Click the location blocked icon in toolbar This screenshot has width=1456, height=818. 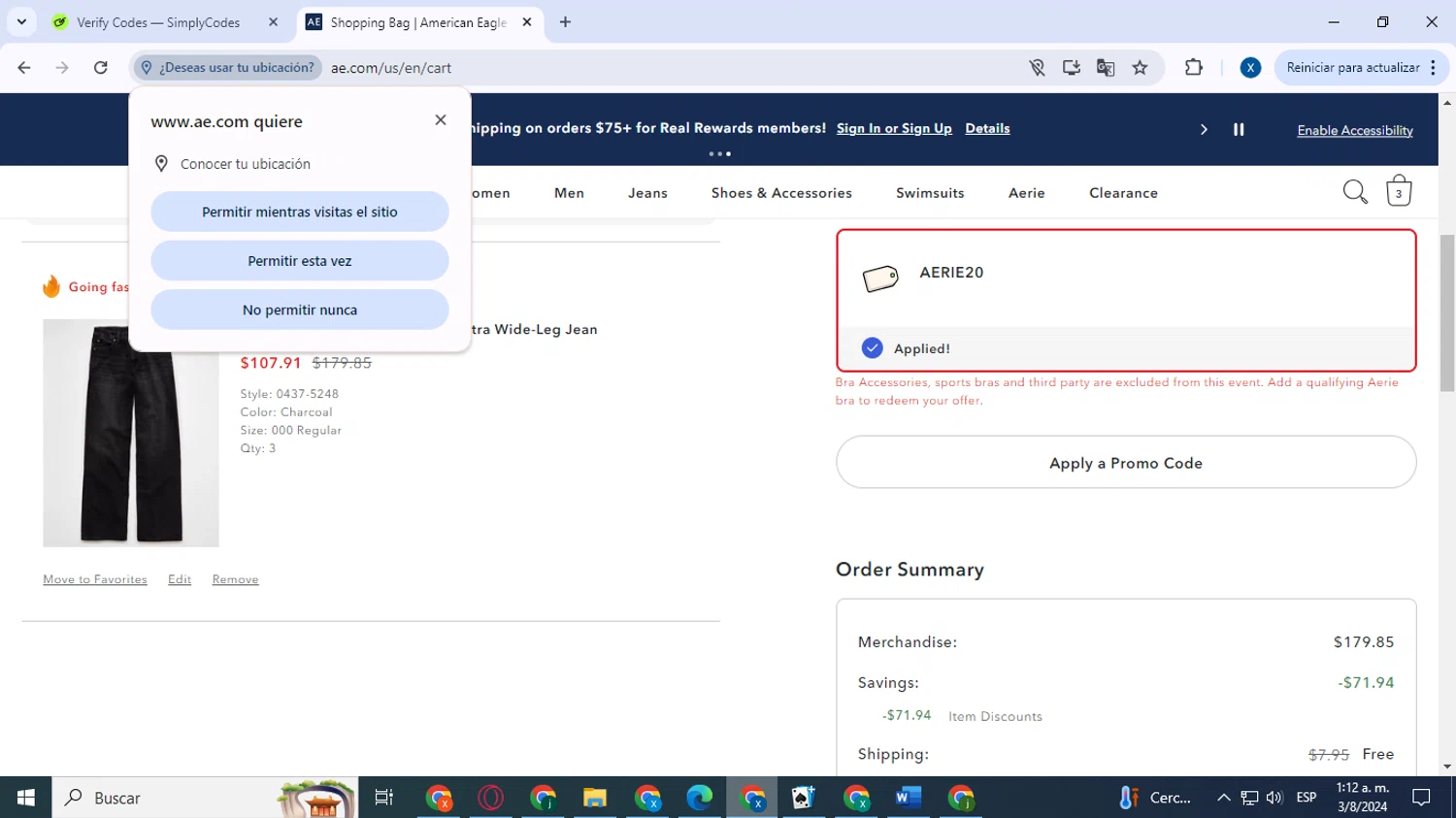[1037, 68]
